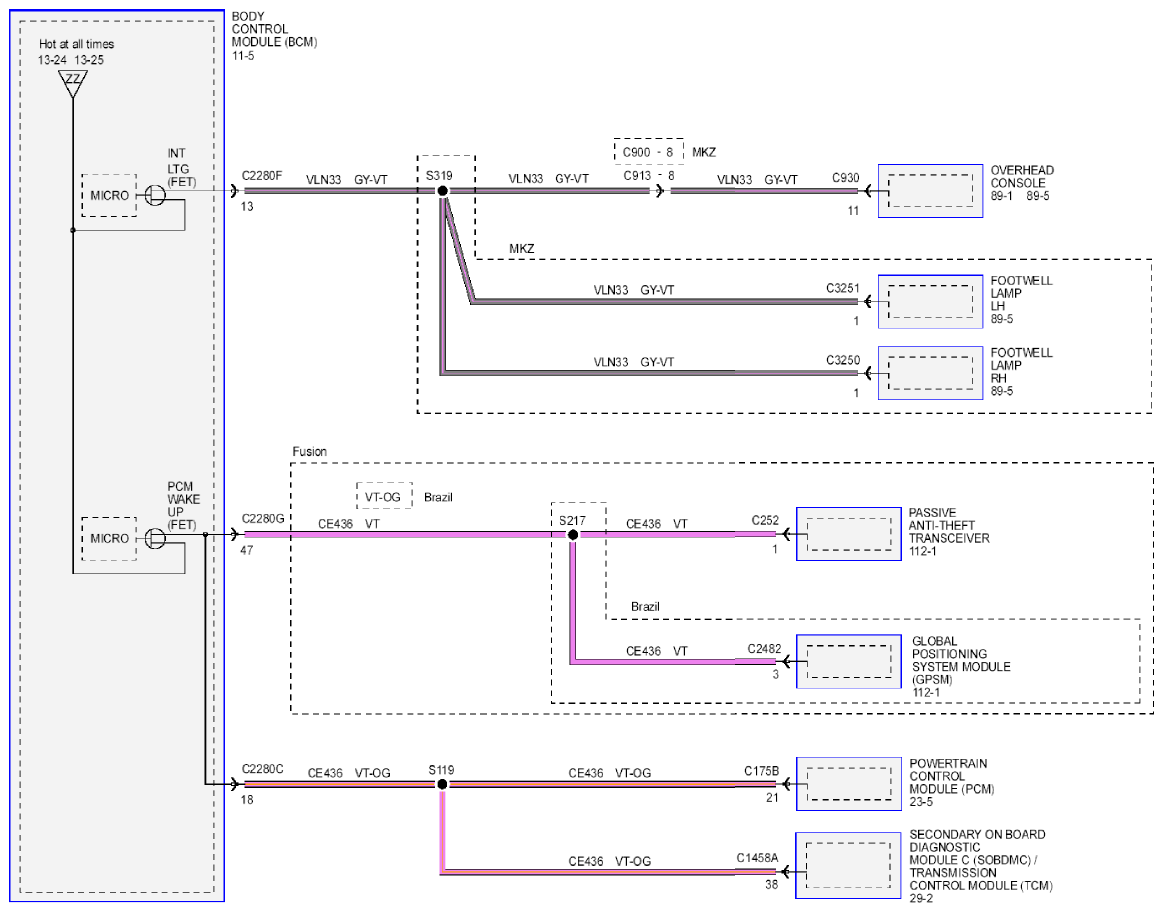Click the ZZ triangle power symbol

73,83
